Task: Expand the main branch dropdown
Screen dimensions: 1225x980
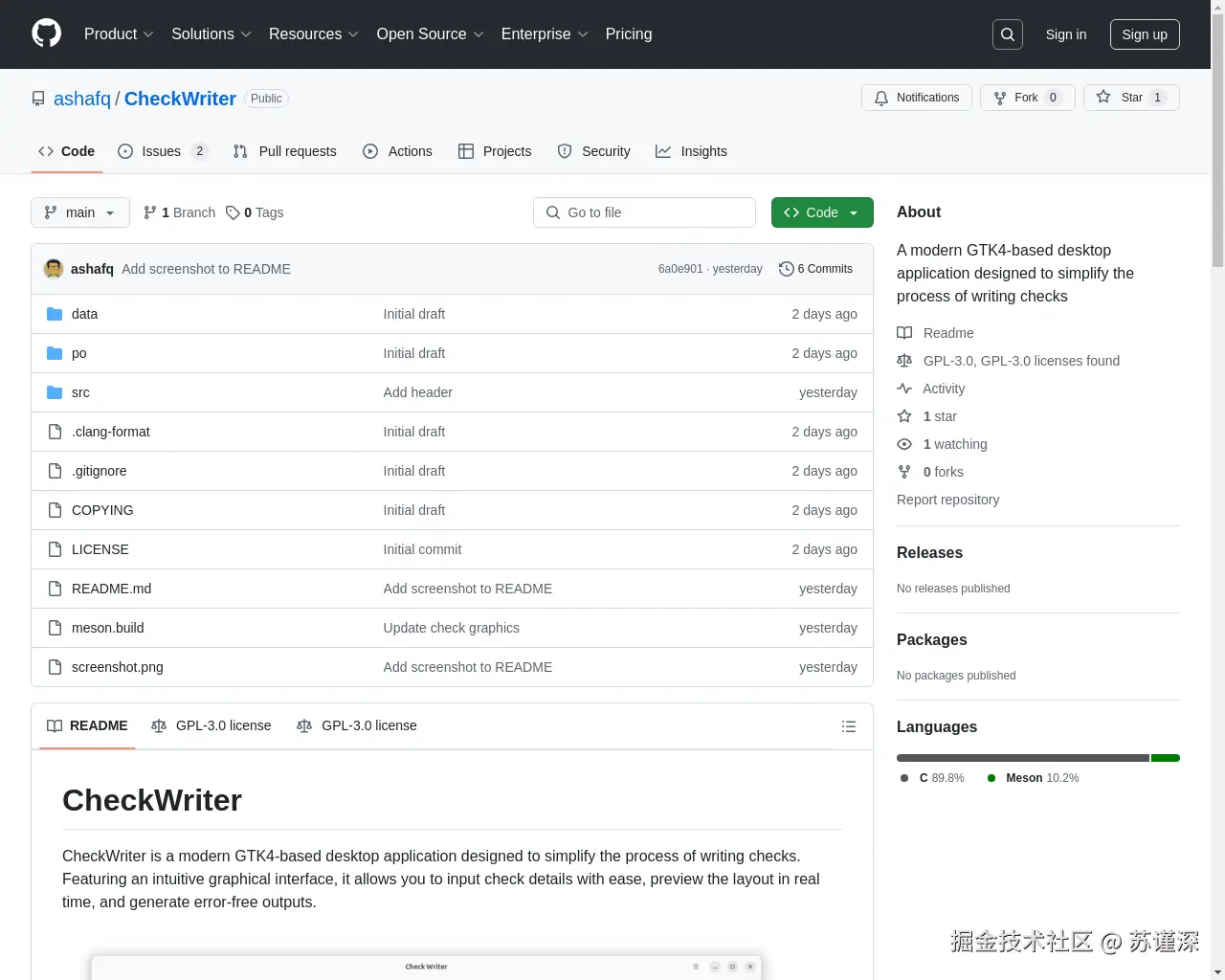Action: [x=79, y=212]
